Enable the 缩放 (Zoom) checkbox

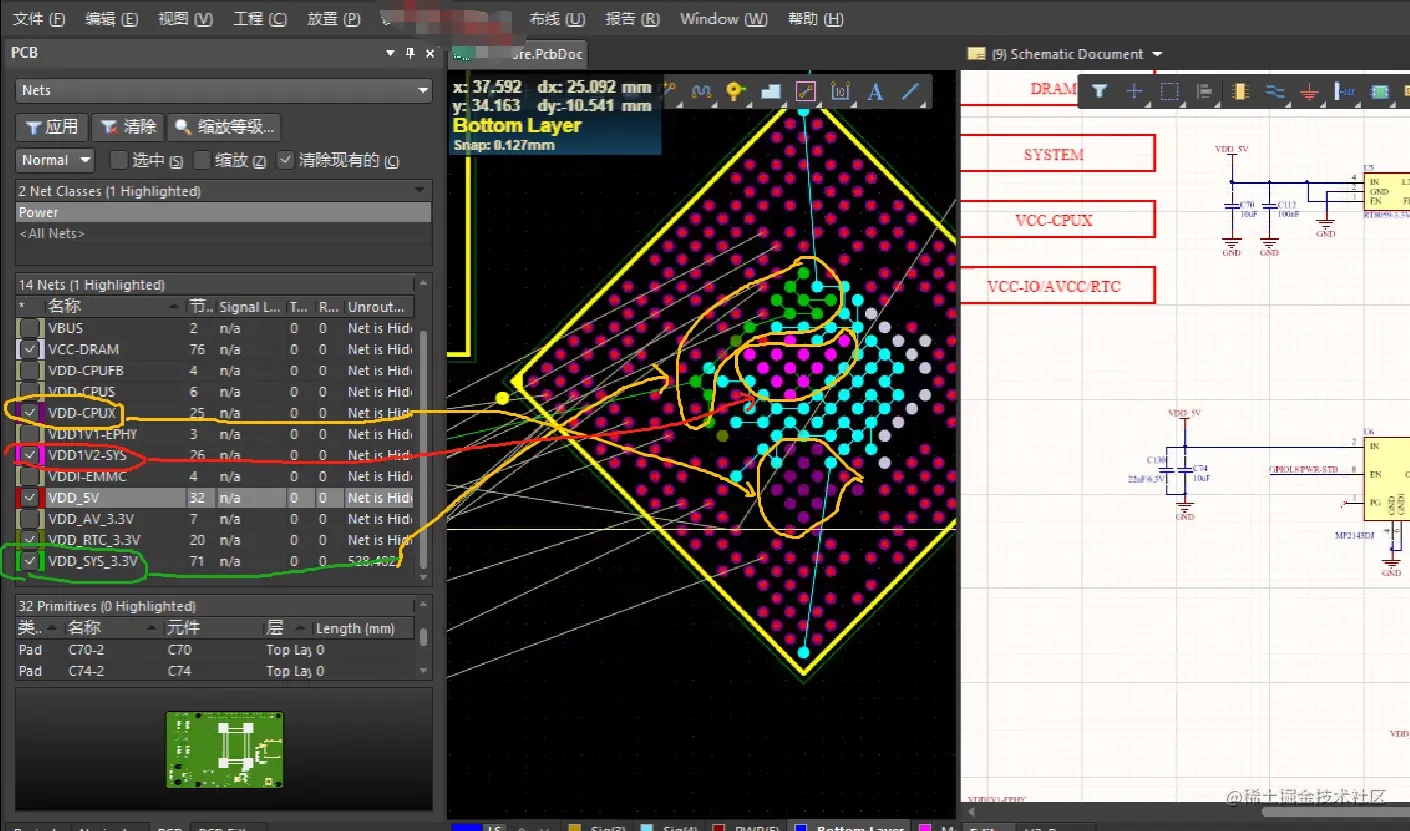[202, 160]
